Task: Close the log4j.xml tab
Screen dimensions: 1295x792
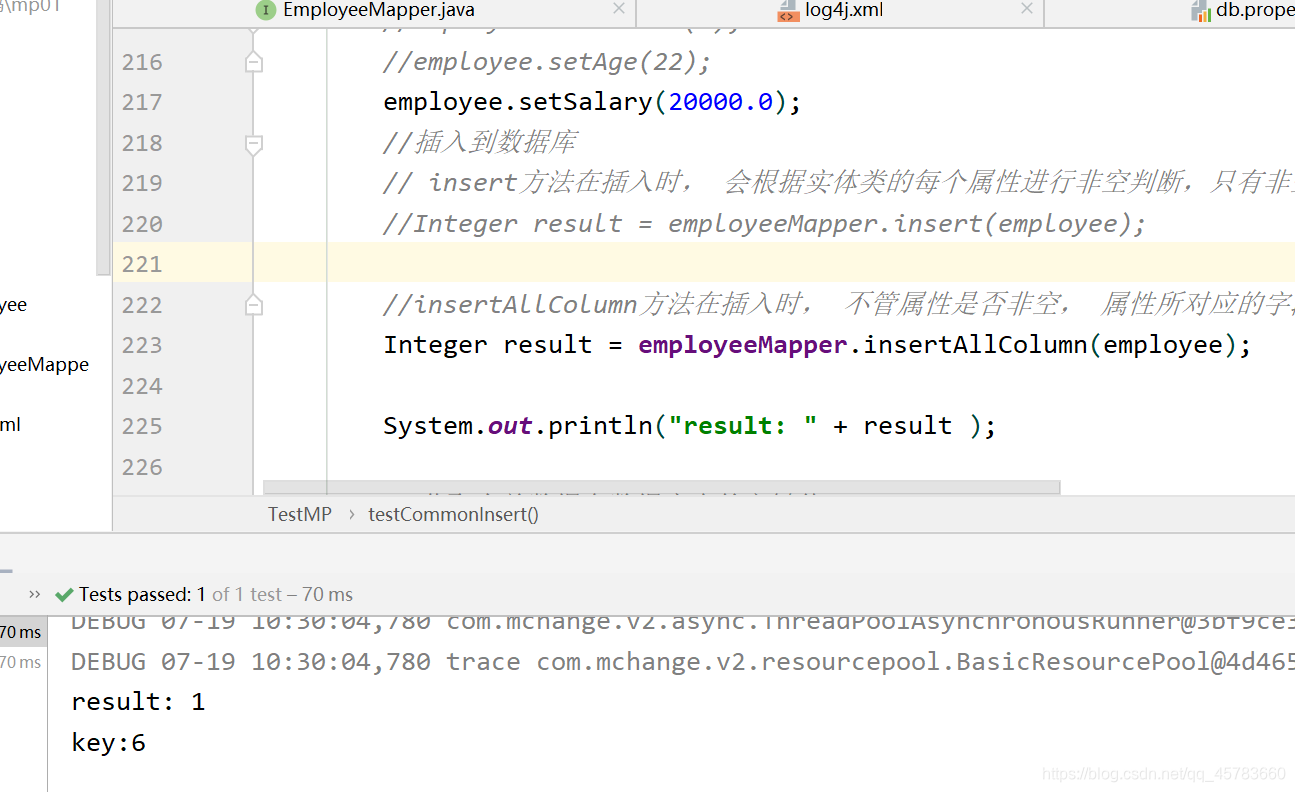Action: [x=1026, y=9]
